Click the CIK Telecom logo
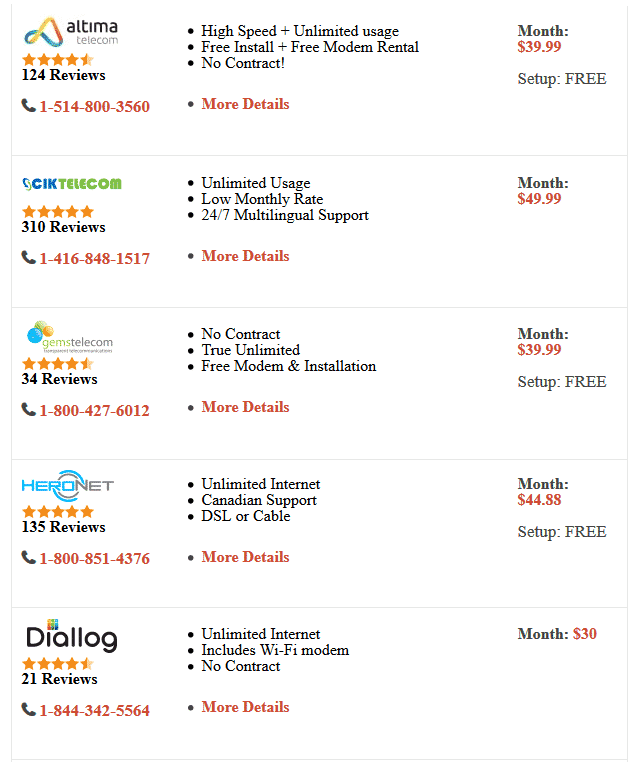The image size is (630, 762). coord(71,184)
